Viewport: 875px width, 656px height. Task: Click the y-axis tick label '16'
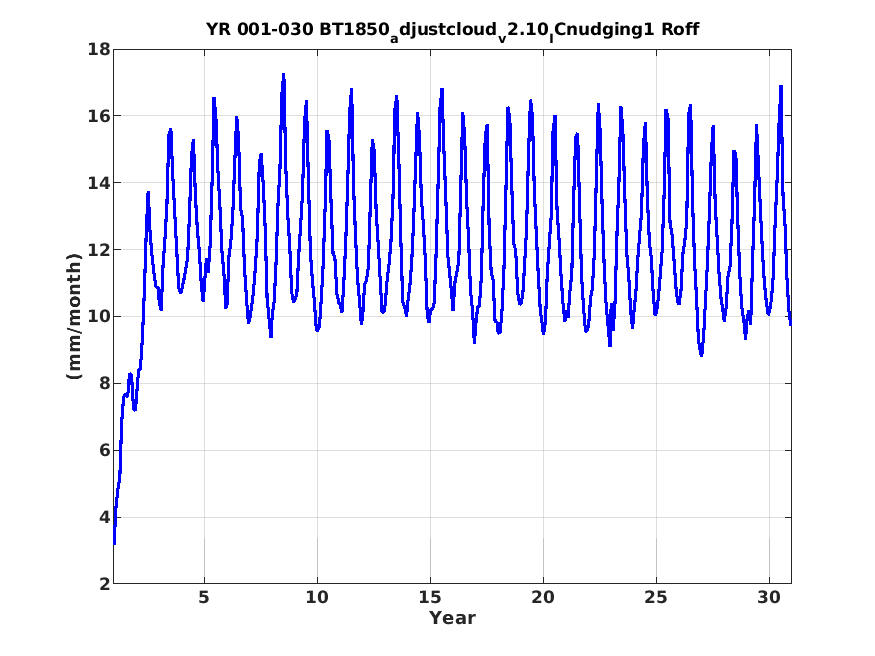click(x=99, y=116)
